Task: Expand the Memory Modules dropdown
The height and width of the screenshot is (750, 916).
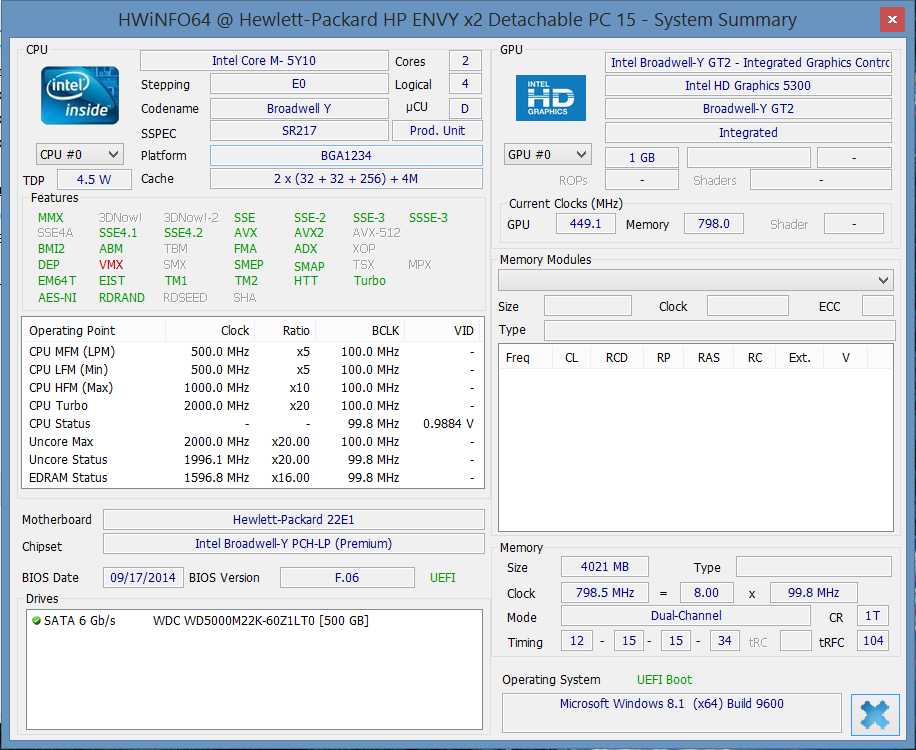Action: [696, 280]
